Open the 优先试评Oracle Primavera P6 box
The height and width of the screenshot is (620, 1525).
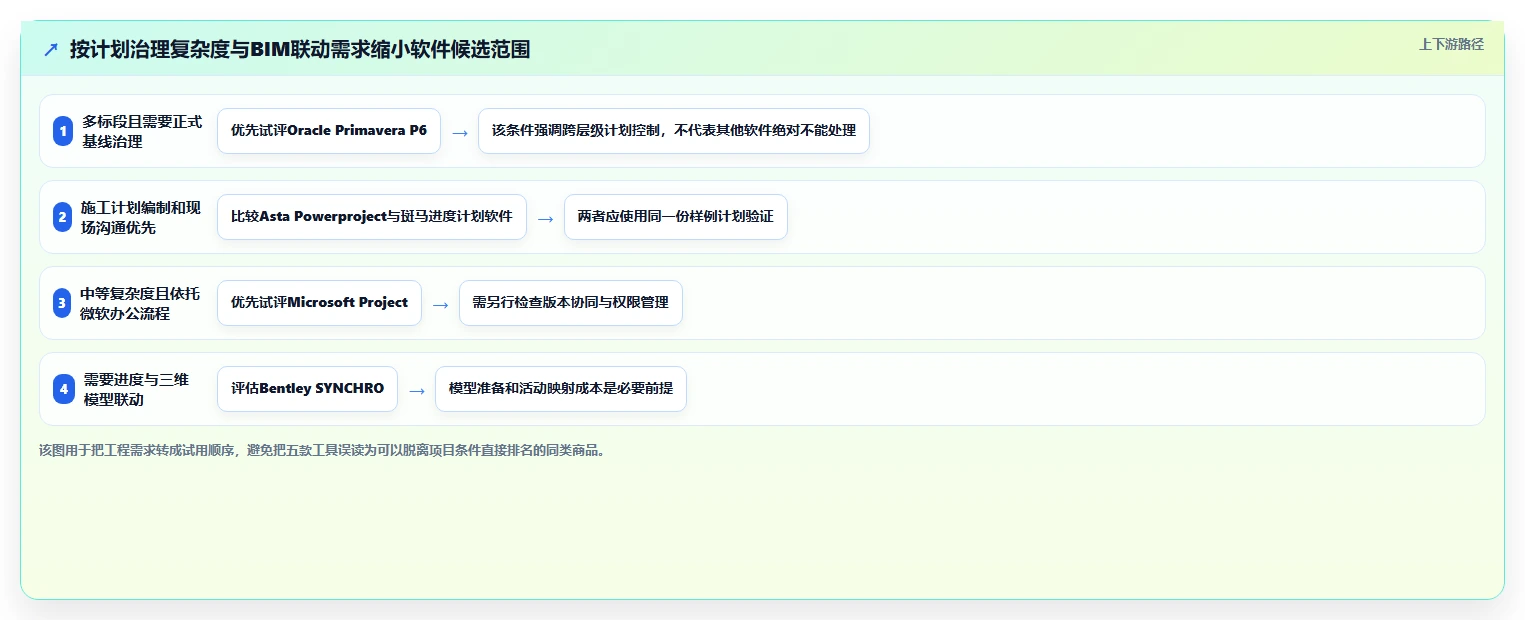(329, 131)
